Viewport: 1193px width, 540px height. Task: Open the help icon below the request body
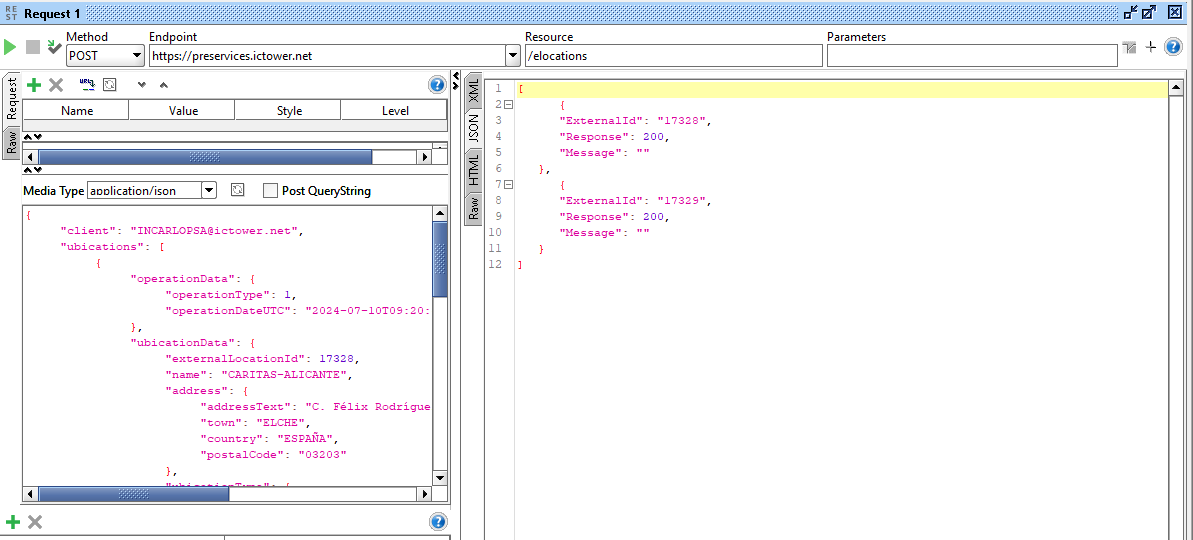pos(438,522)
